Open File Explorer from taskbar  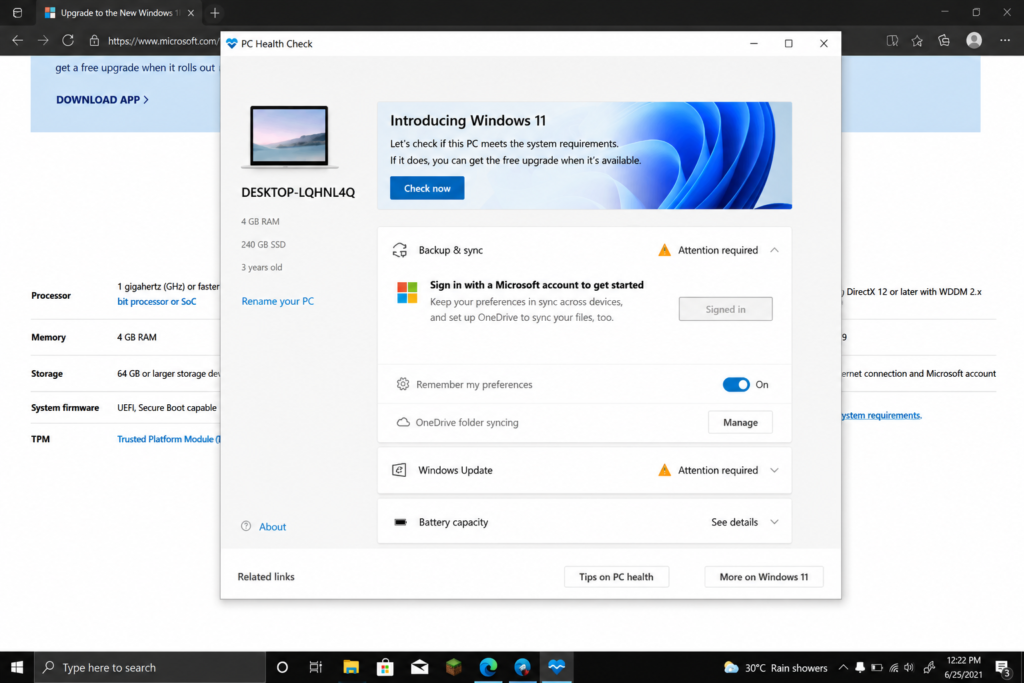pos(351,667)
